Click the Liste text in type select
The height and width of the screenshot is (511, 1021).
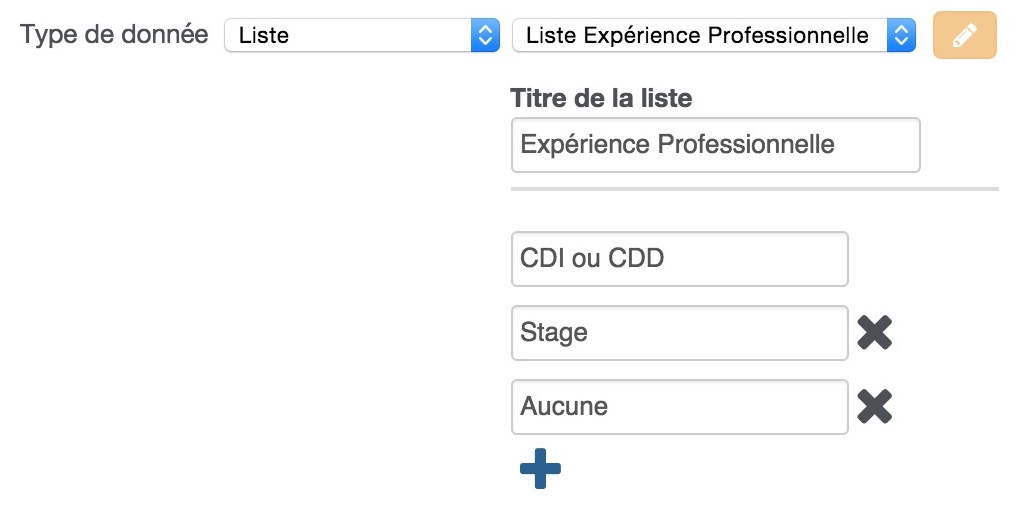(x=264, y=35)
